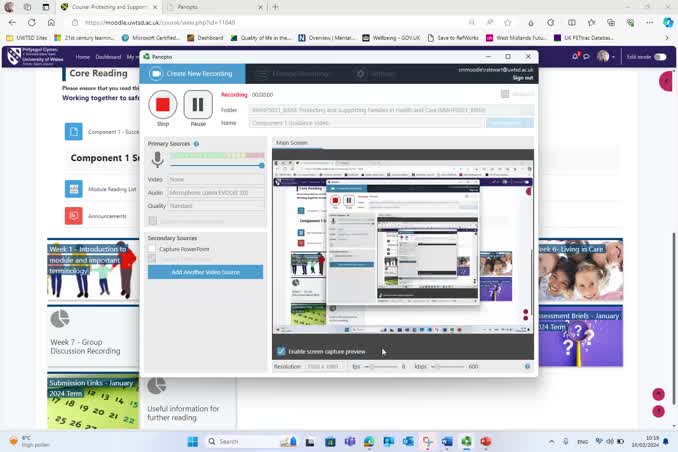
Task: Stop the Panopto recording
Action: tap(163, 104)
